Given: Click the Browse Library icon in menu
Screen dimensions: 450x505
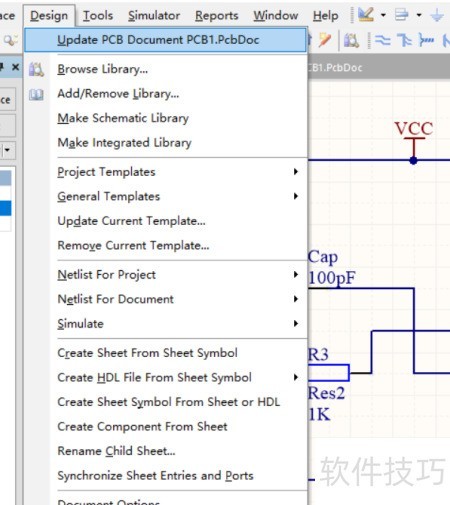Looking at the screenshot, I should pyautogui.click(x=36, y=69).
